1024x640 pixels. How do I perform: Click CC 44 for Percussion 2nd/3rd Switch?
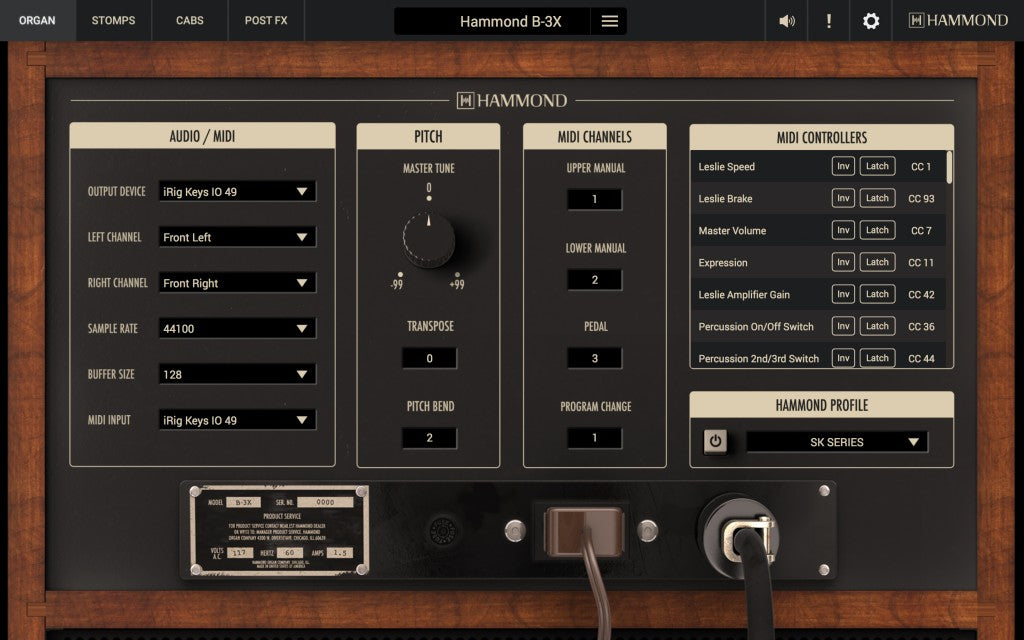pyautogui.click(x=921, y=359)
